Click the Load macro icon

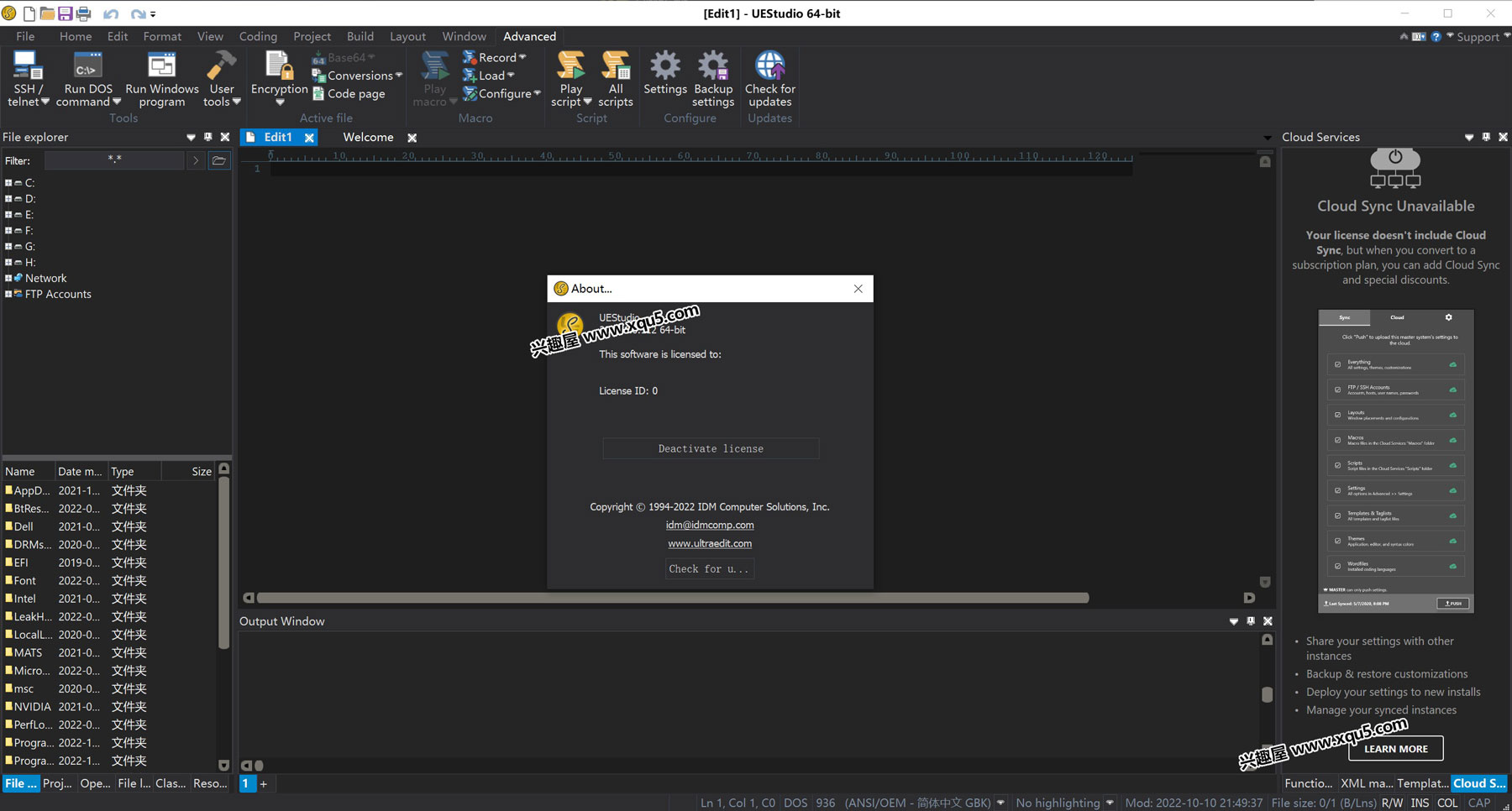click(x=470, y=76)
